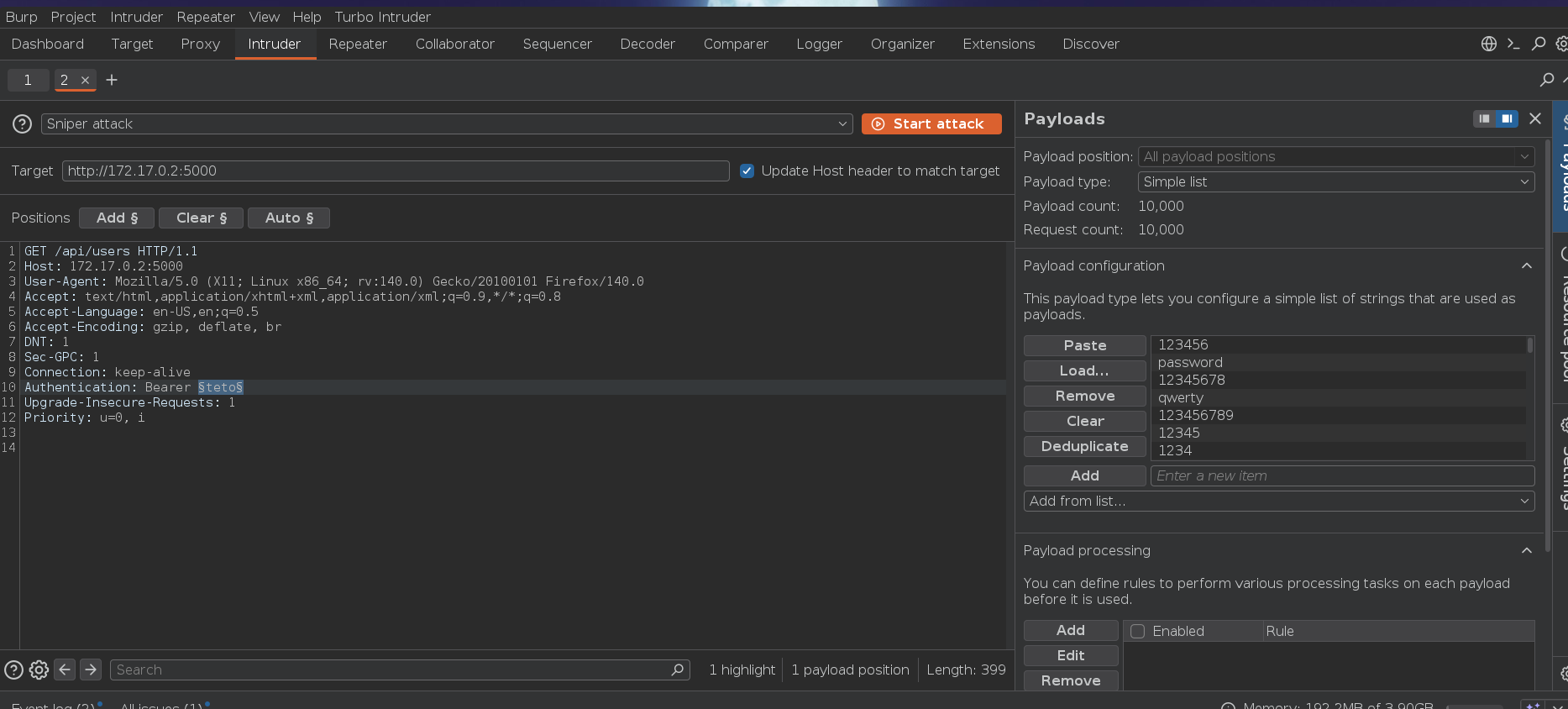Click the §teto§ payload marker in request
This screenshot has width=1568, height=709.
[220, 387]
